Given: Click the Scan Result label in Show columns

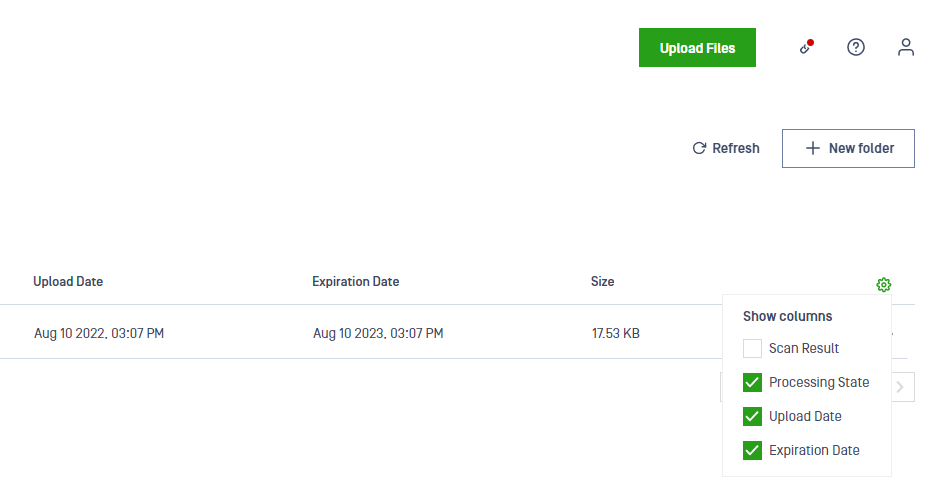Looking at the screenshot, I should tap(804, 348).
